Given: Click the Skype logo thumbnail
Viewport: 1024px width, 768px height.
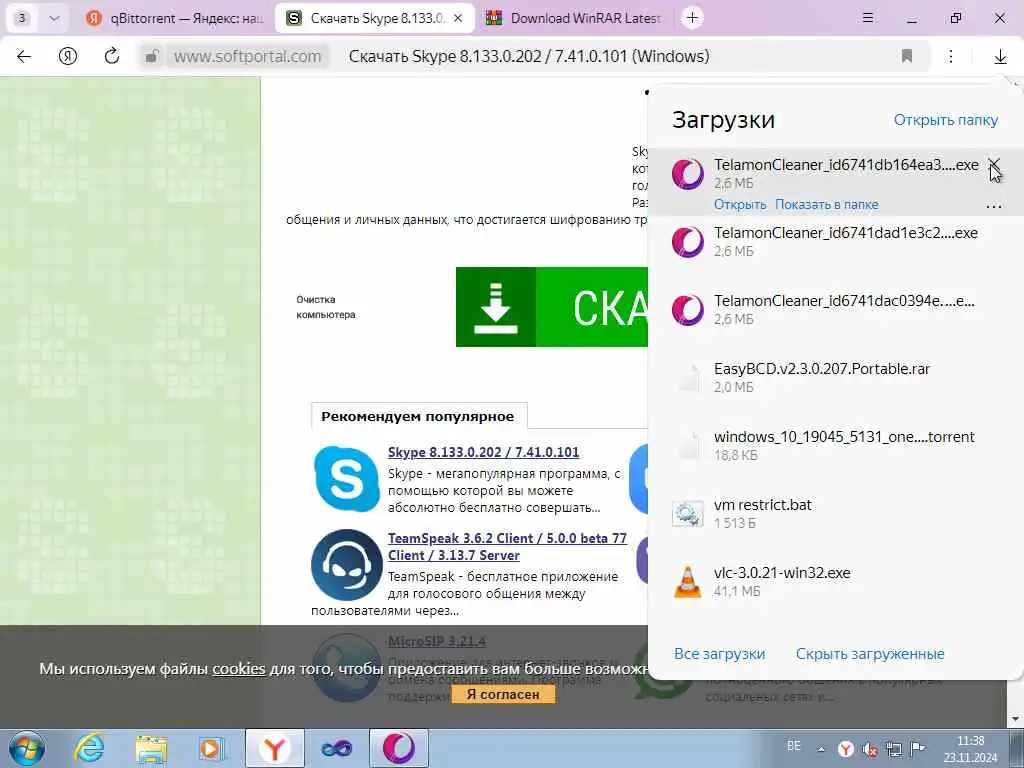Looking at the screenshot, I should click(x=346, y=479).
